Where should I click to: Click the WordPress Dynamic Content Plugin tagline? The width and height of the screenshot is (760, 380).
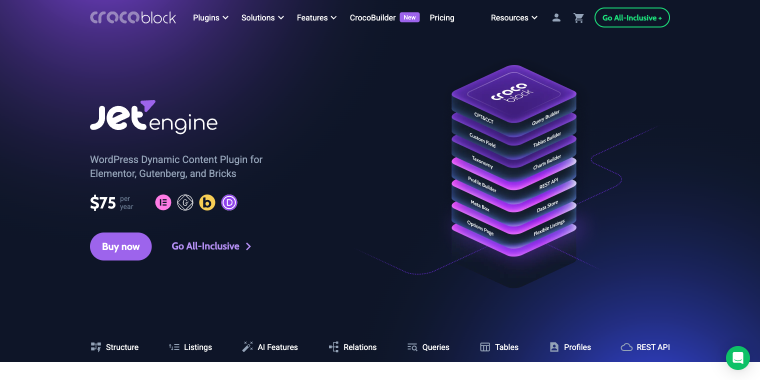click(x=176, y=166)
